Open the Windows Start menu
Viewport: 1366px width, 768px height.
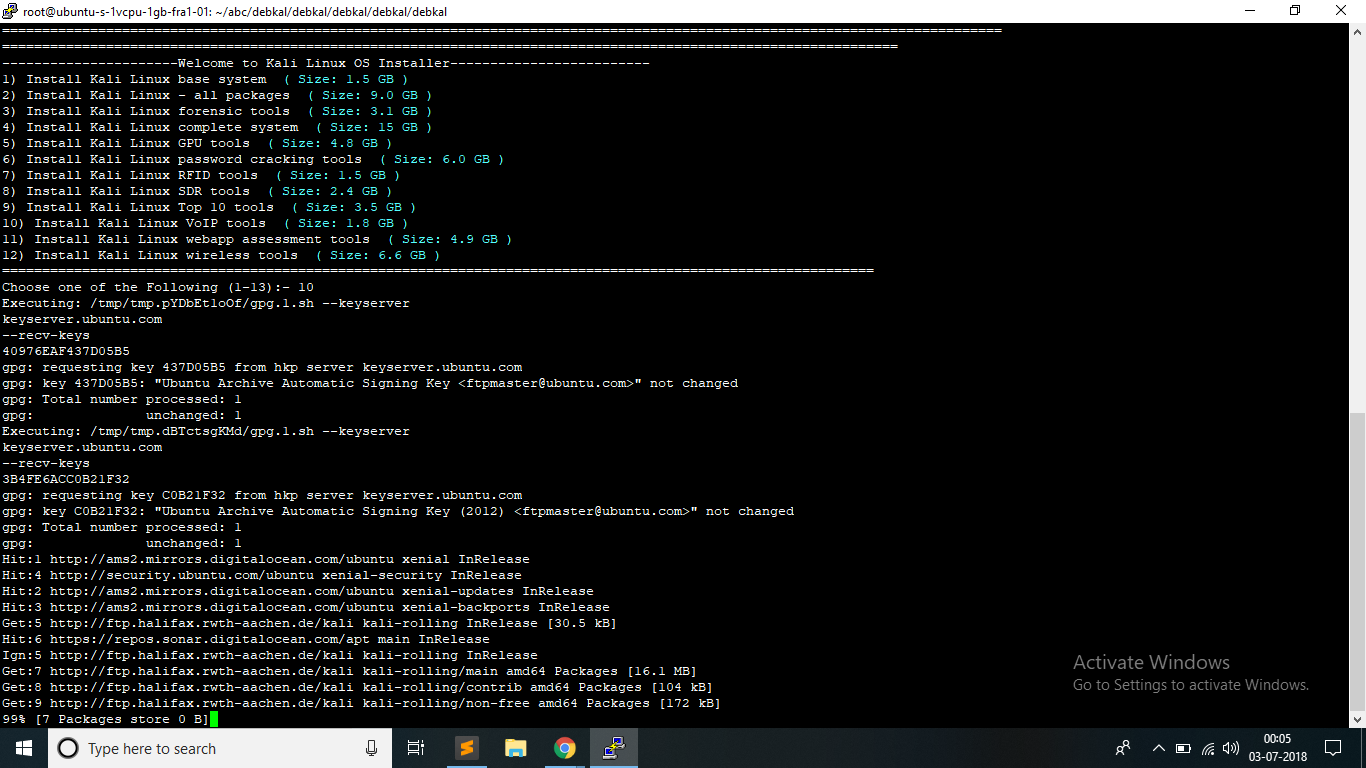(24, 748)
